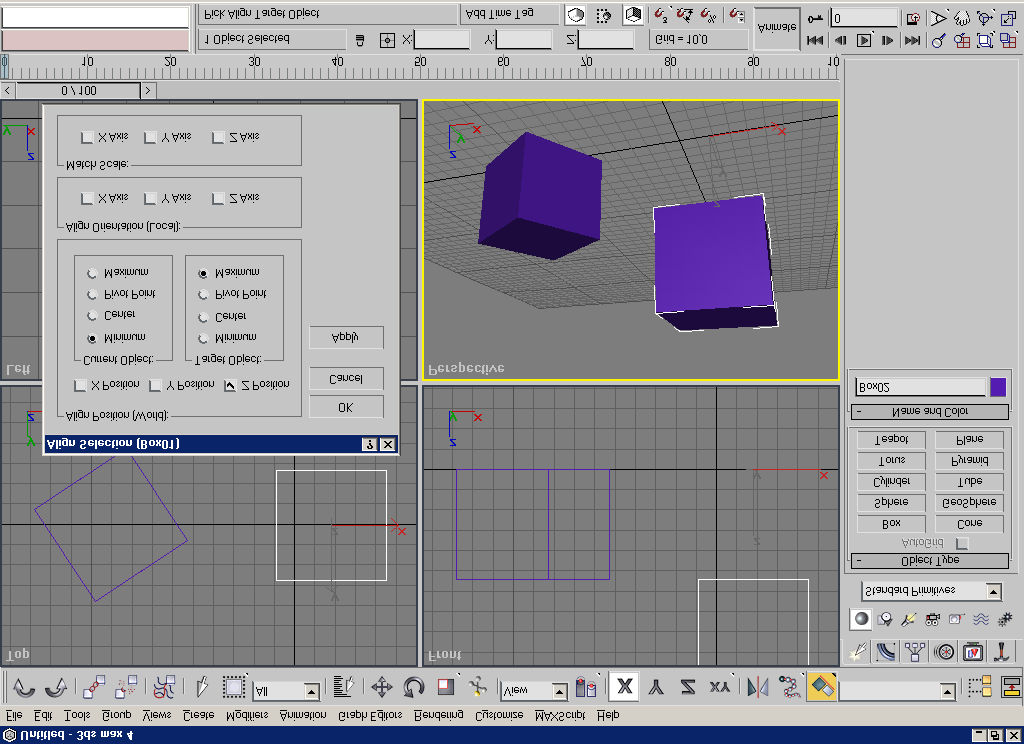The height and width of the screenshot is (744, 1024).
Task: Choose the Bind to Space Warp tool
Action: (x=164, y=687)
